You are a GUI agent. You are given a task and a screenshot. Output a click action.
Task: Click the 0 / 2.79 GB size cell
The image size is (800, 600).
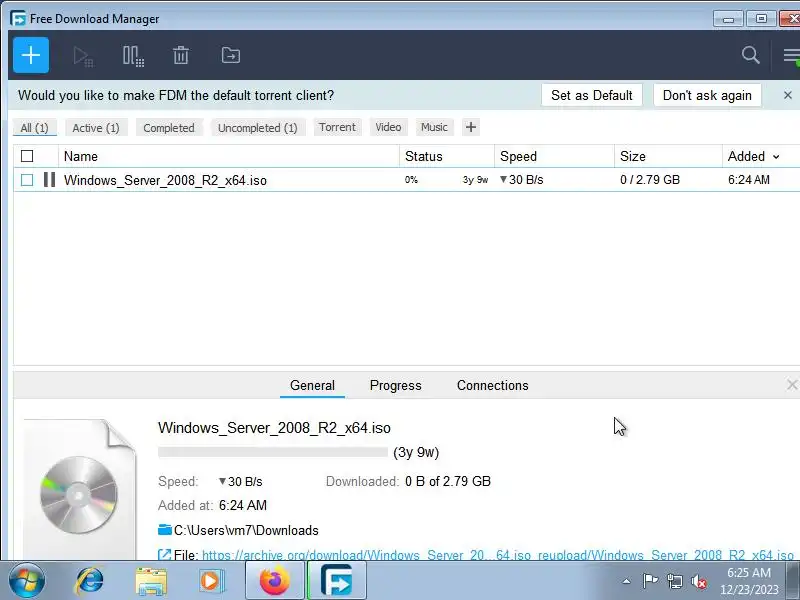[650, 180]
